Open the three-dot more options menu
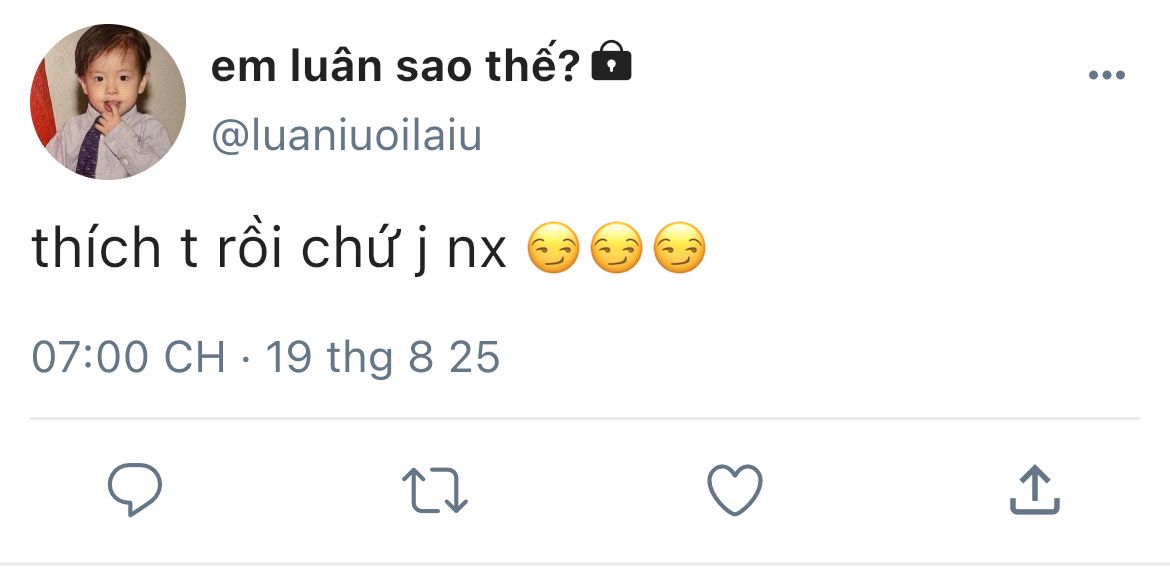 [x=1107, y=75]
